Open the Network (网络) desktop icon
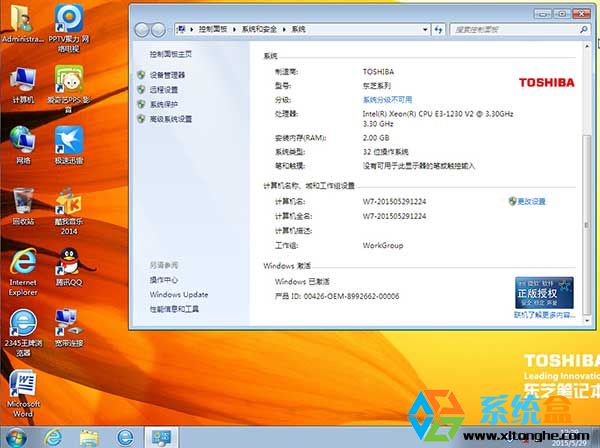This screenshot has width=600, height=448. click(x=23, y=145)
